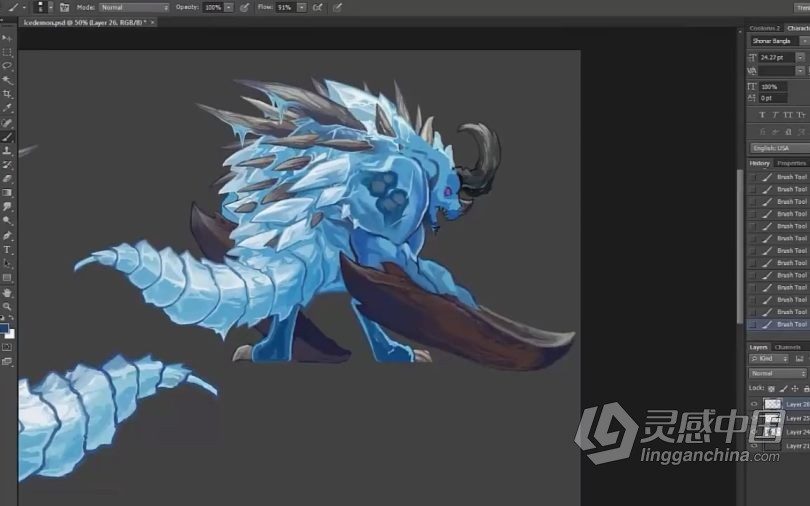Toggle Faux Bold in Character panel
810x506 pixels.
click(762, 115)
